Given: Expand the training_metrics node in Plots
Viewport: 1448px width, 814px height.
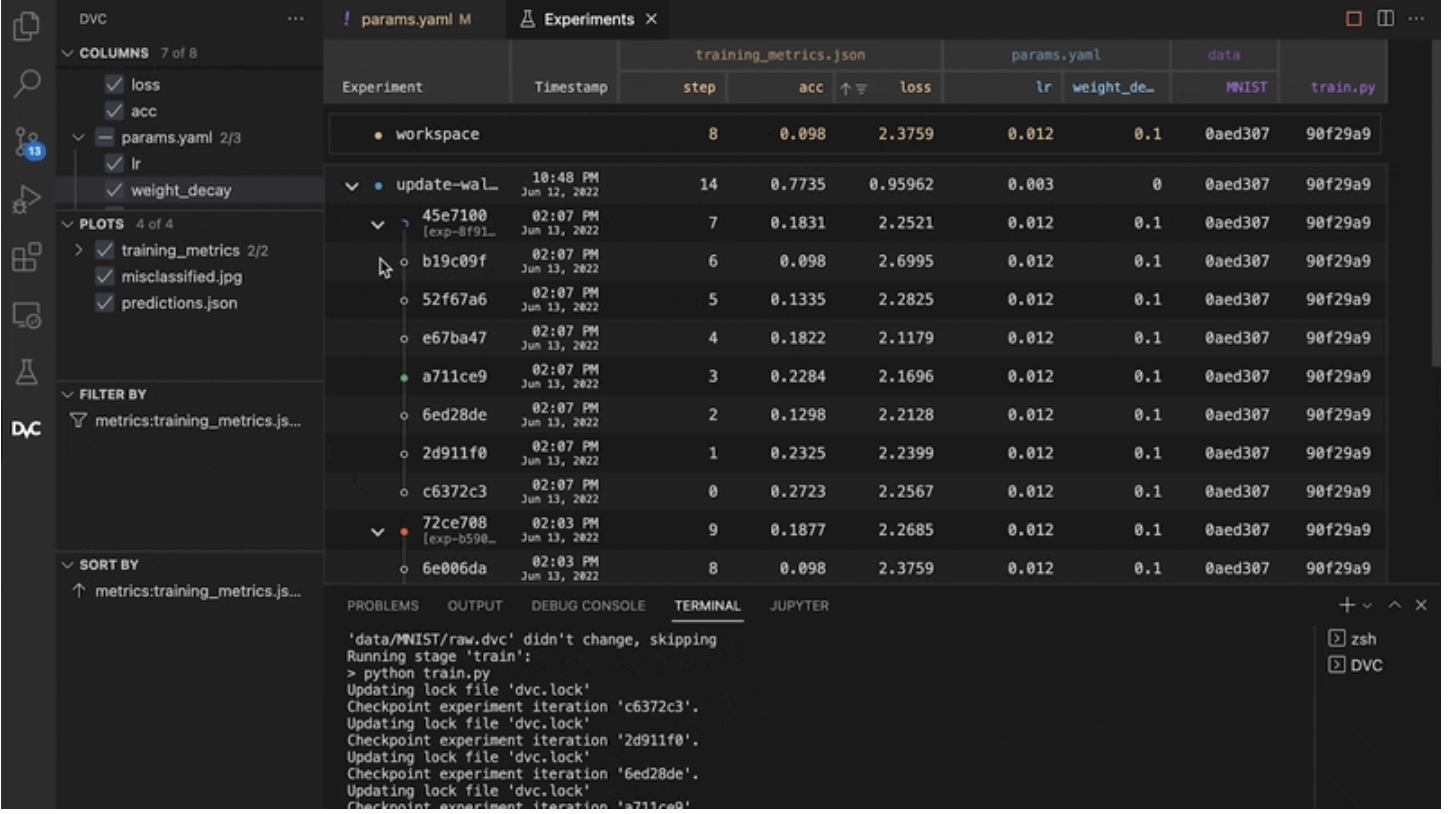Looking at the screenshot, I should pyautogui.click(x=79, y=250).
